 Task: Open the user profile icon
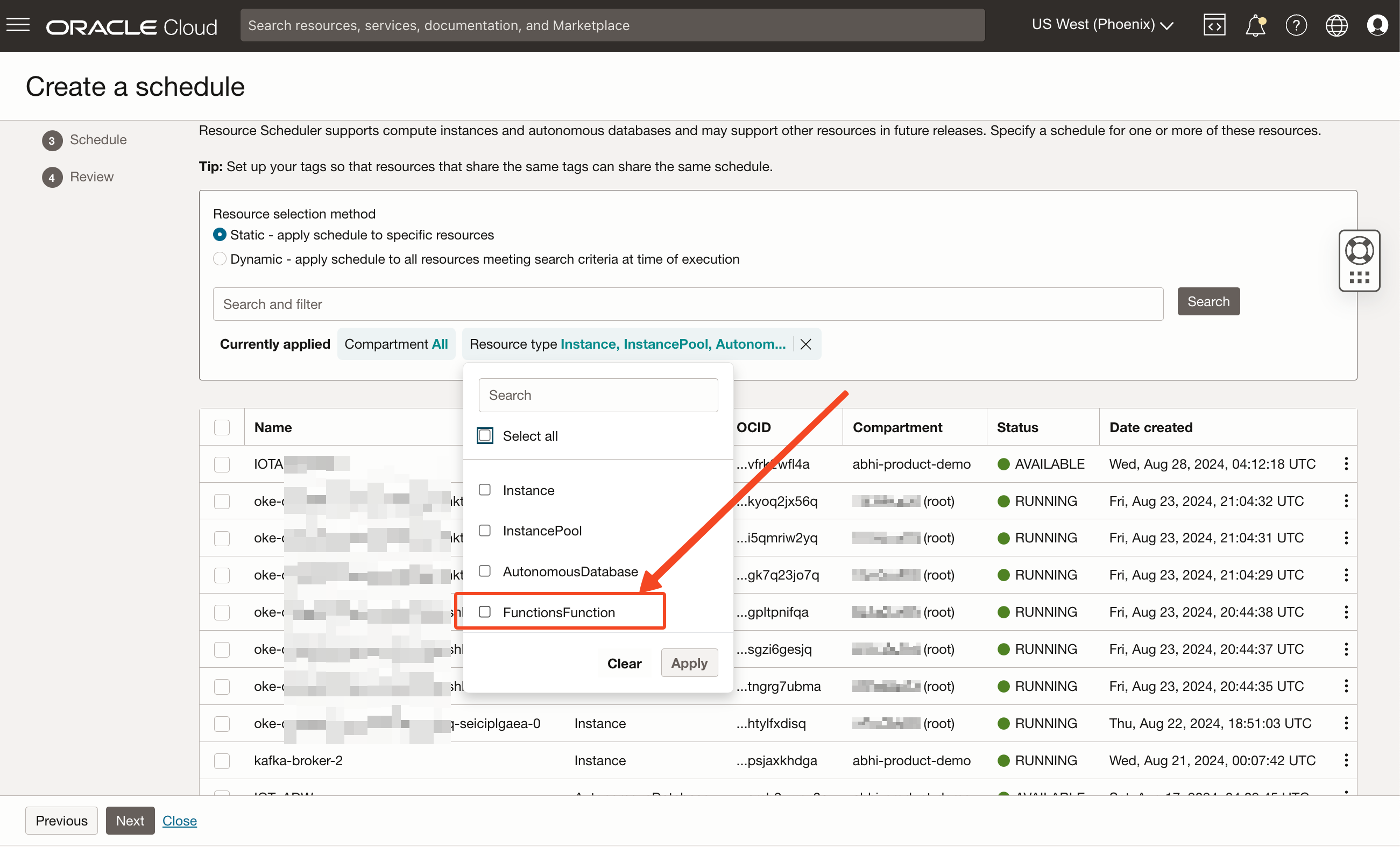click(1377, 26)
